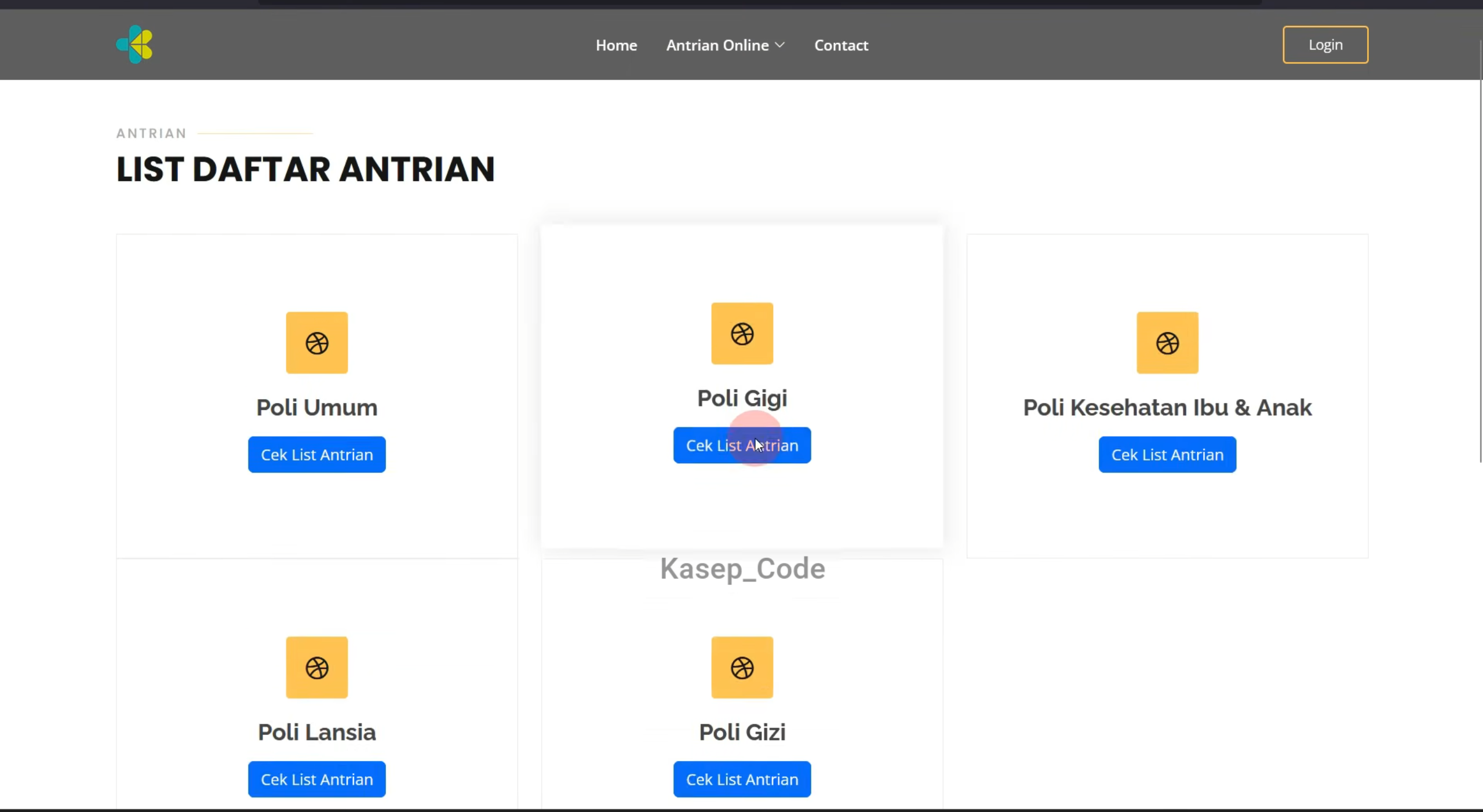Click the Poli Umum orange icon

pyautogui.click(x=317, y=343)
